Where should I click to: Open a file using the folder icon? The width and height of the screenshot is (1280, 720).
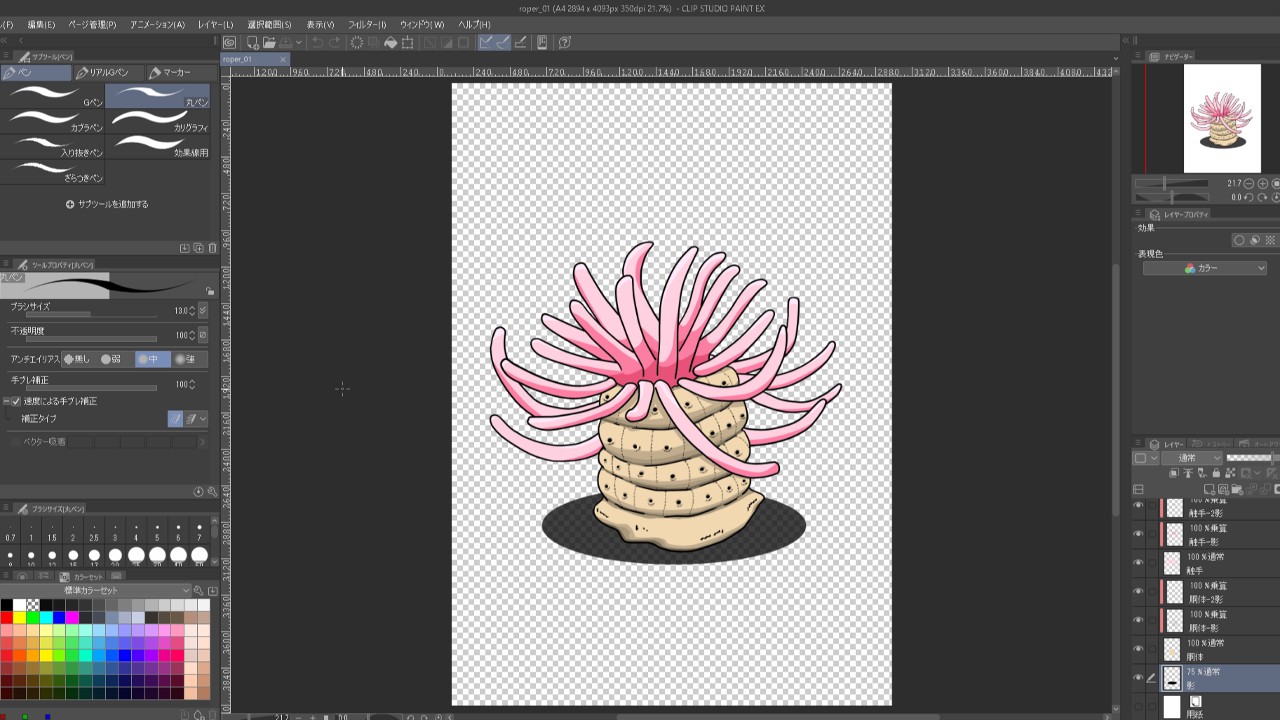click(x=270, y=43)
